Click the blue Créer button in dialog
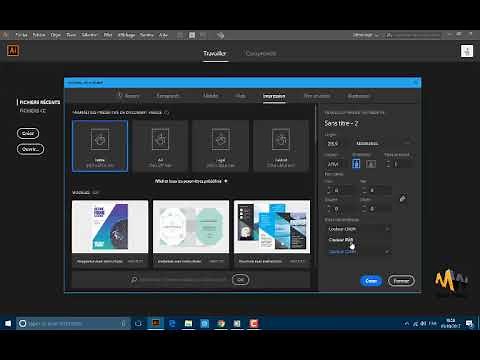This screenshot has height=360, width=480. click(371, 281)
